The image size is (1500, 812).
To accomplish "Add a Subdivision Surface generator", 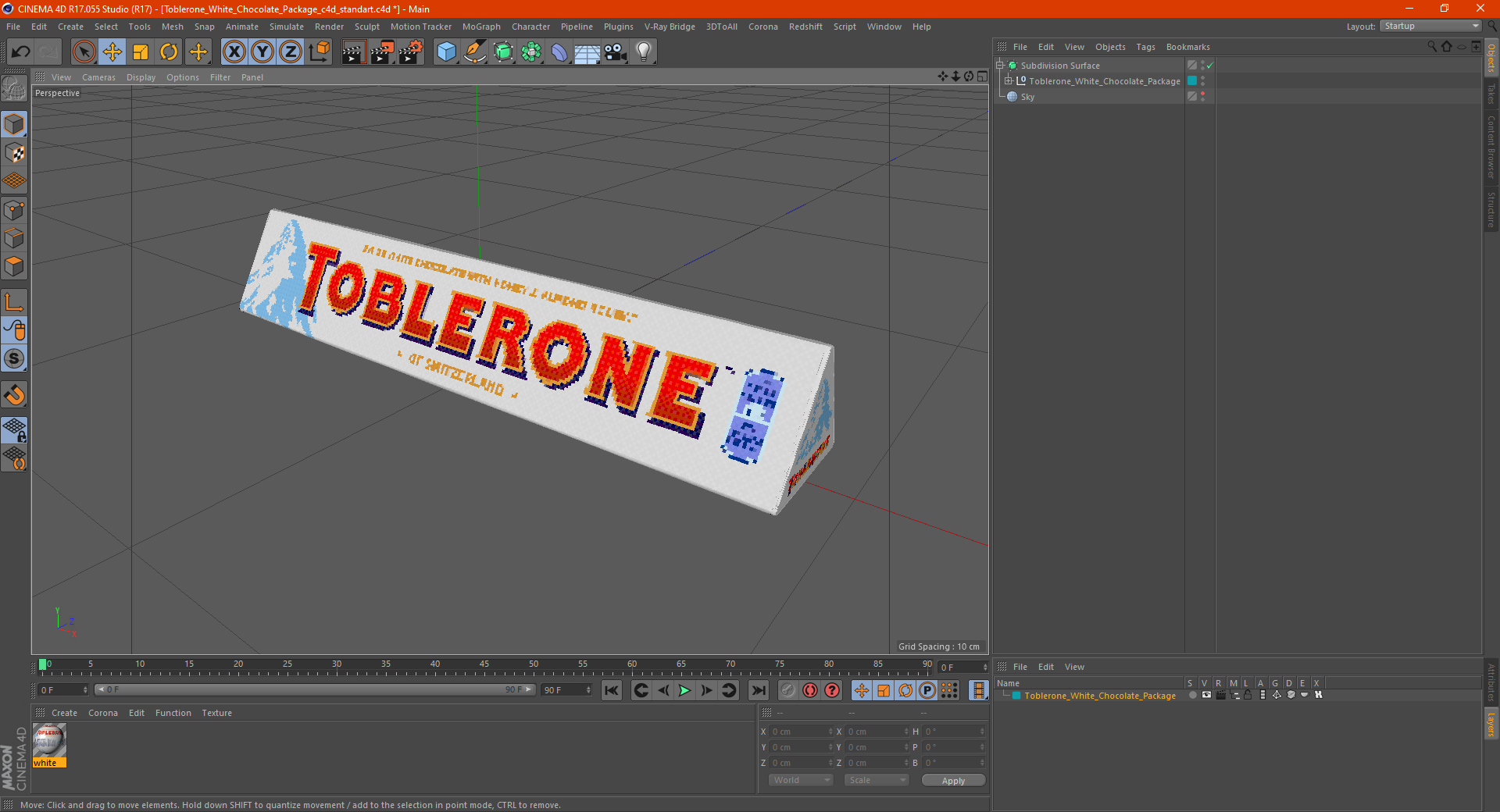I will pos(503,52).
